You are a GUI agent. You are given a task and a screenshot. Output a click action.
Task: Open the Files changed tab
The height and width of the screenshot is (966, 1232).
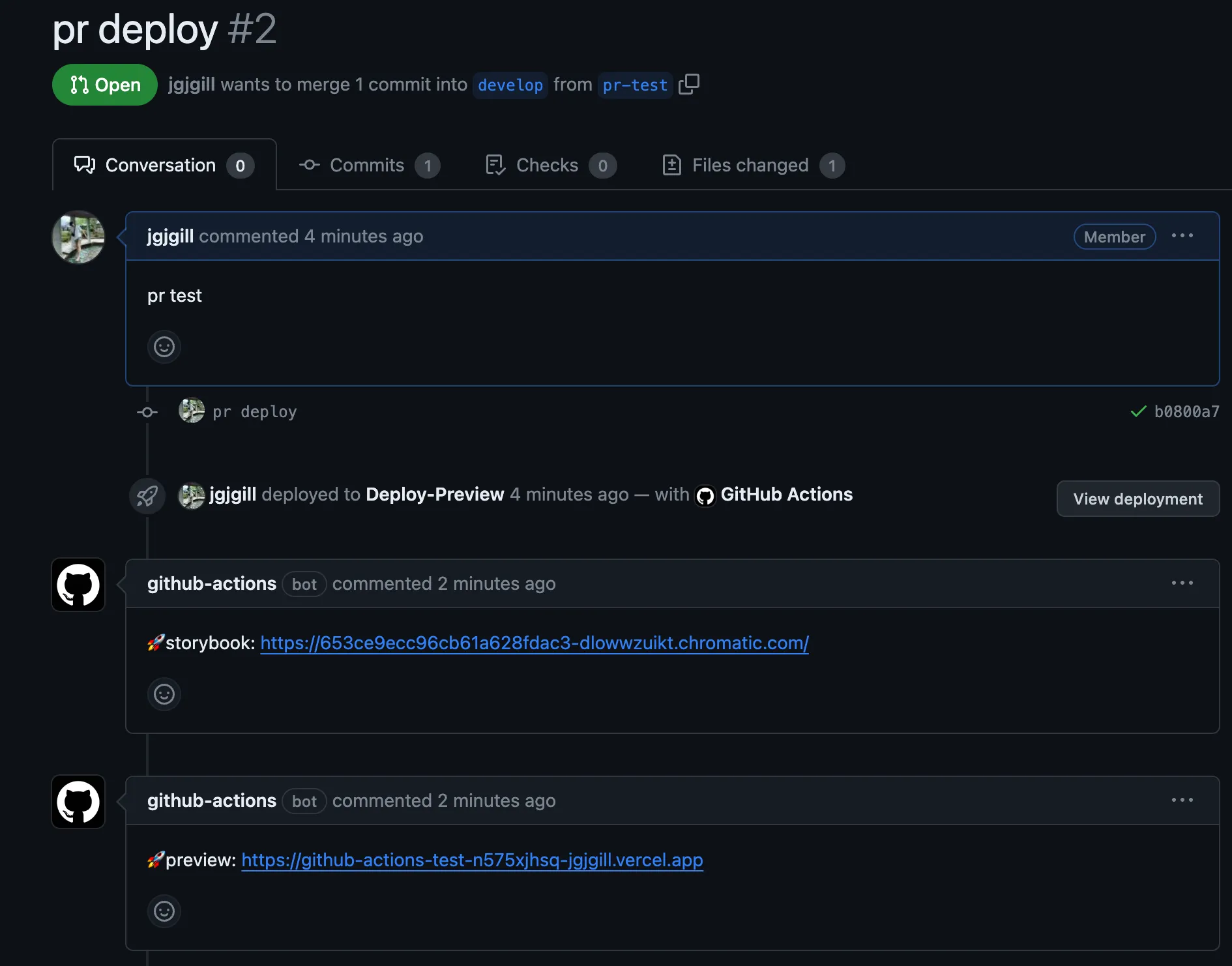click(x=750, y=165)
